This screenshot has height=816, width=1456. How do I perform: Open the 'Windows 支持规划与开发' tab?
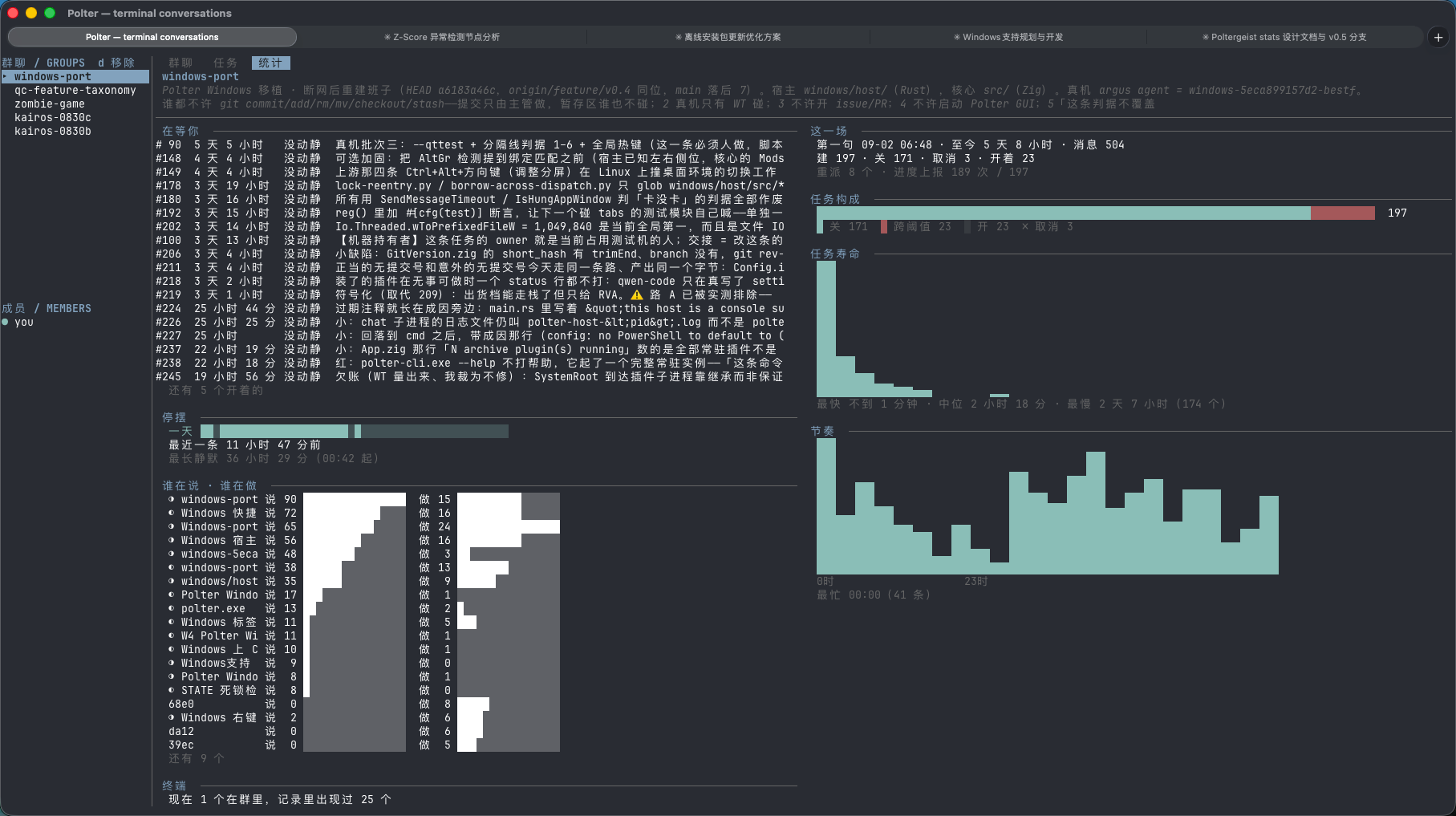[x=1008, y=37]
